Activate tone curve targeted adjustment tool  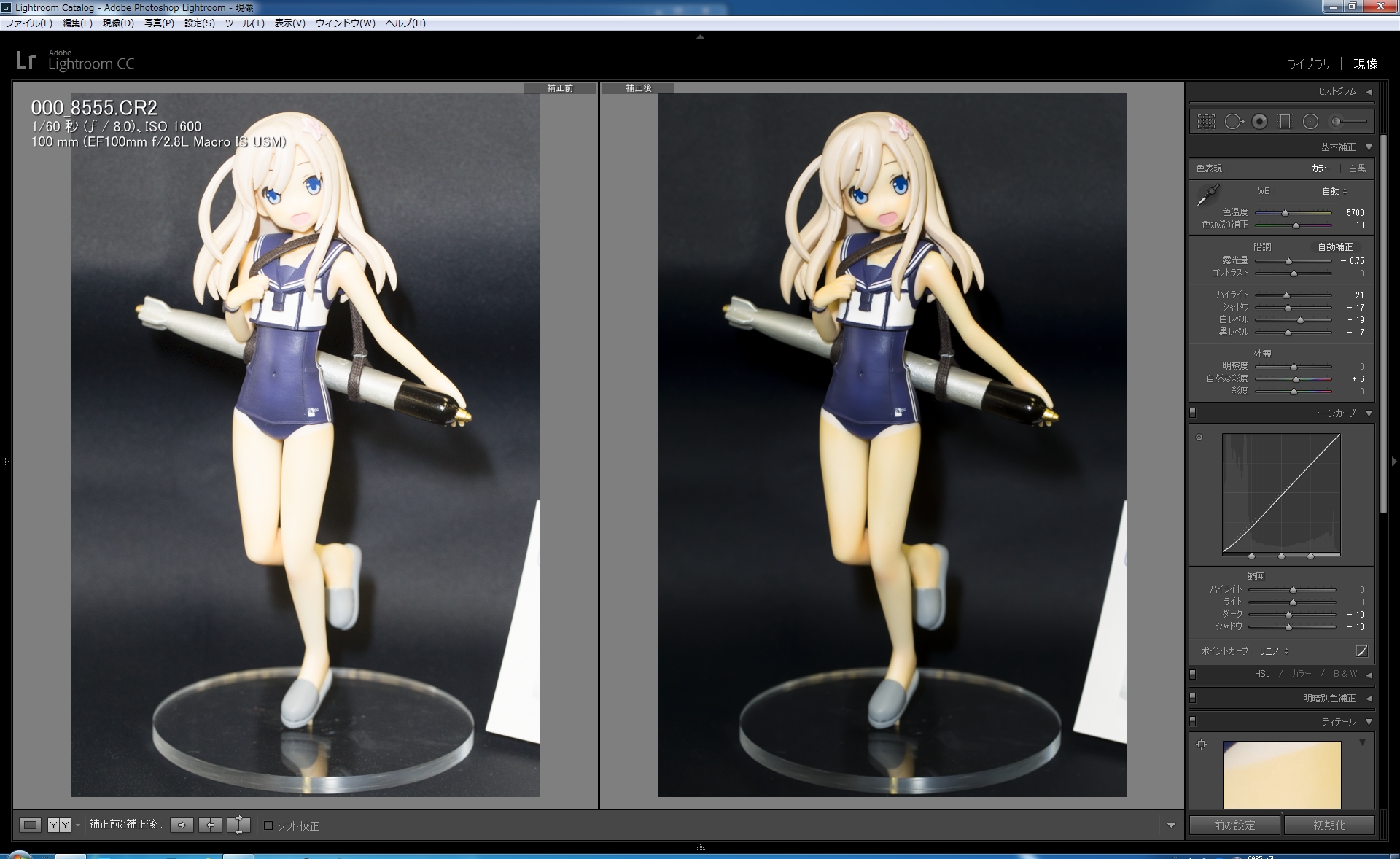(x=1199, y=438)
